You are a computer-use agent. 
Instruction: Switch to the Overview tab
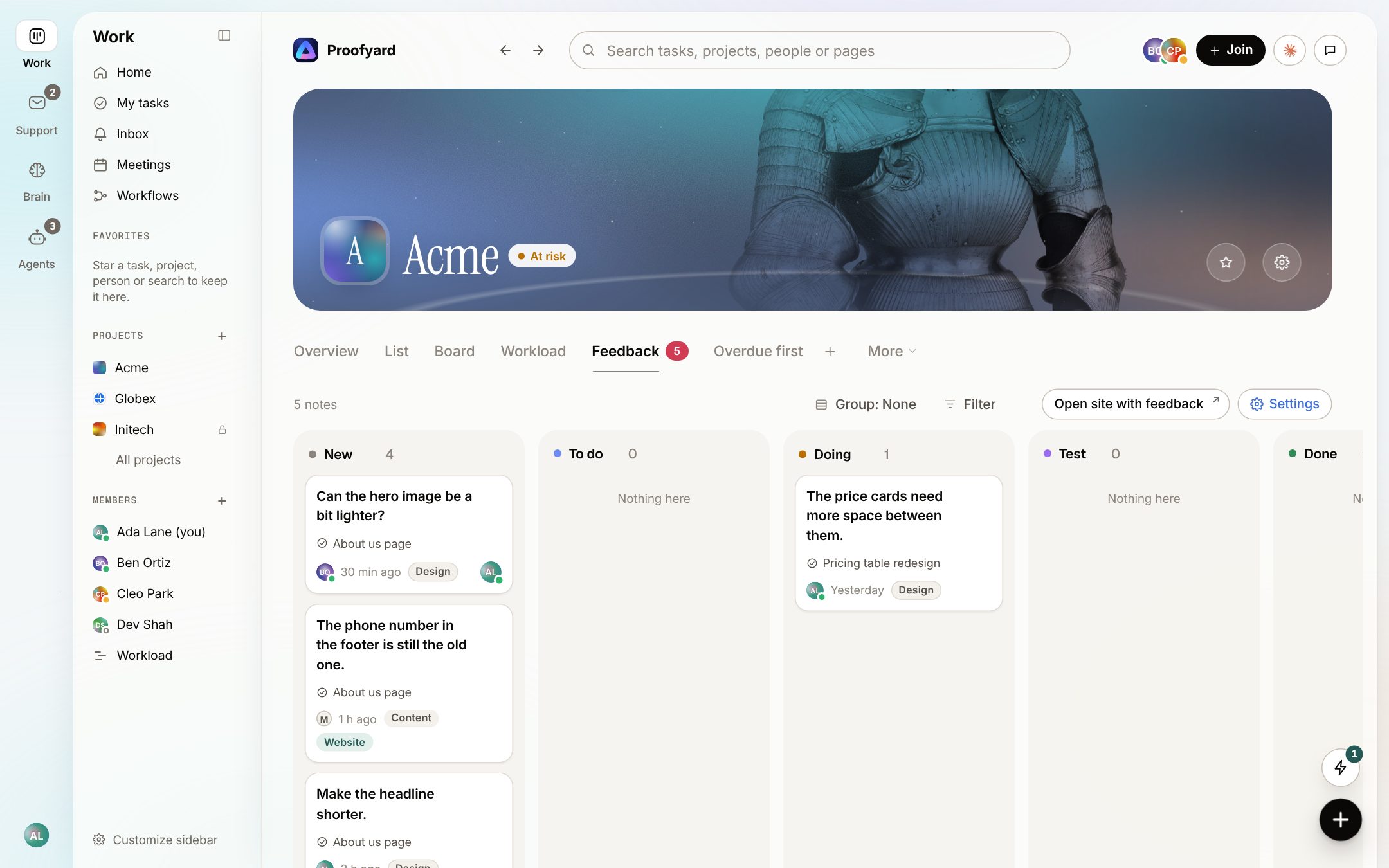[326, 352]
